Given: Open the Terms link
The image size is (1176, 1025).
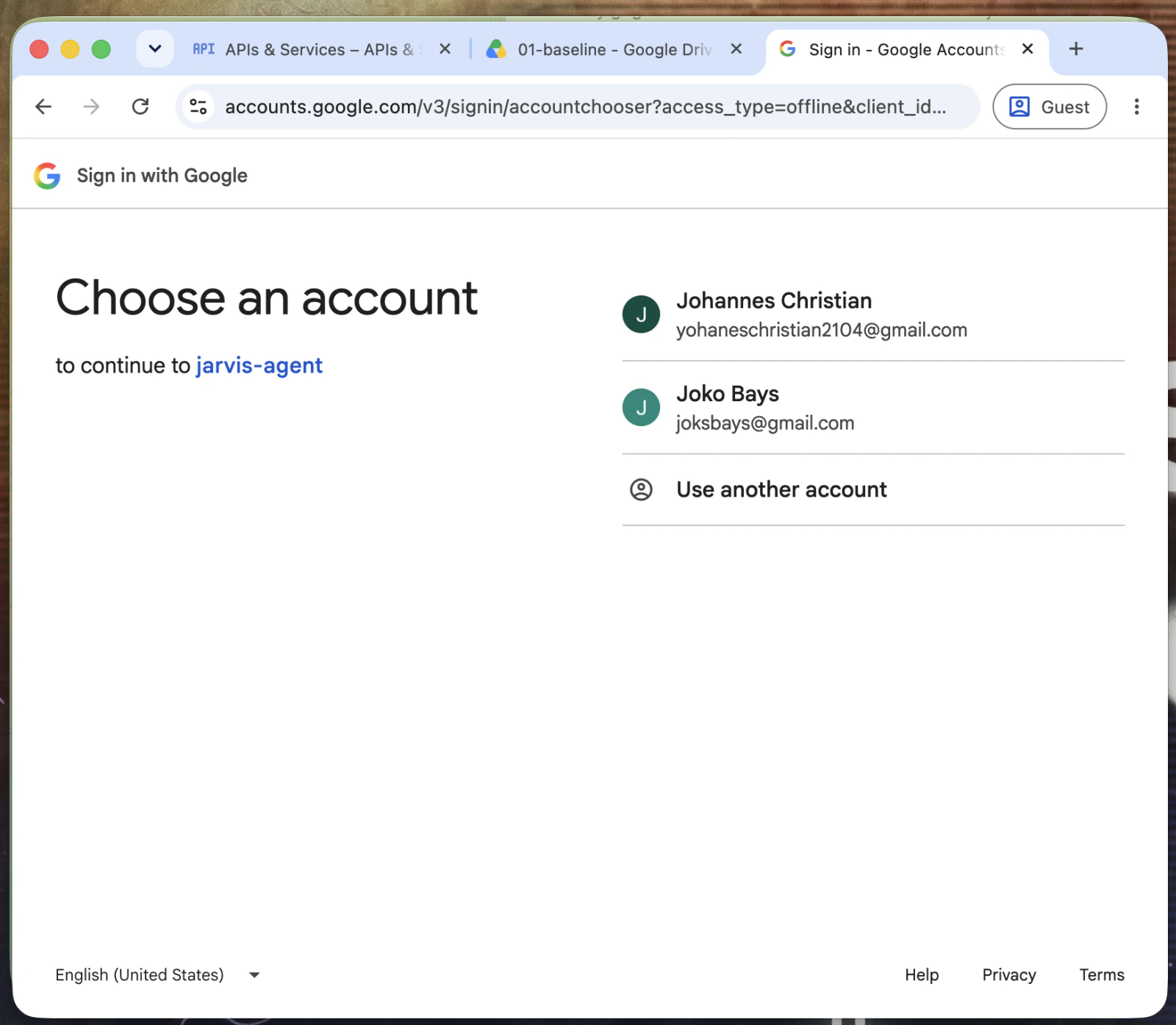Looking at the screenshot, I should coord(1102,975).
